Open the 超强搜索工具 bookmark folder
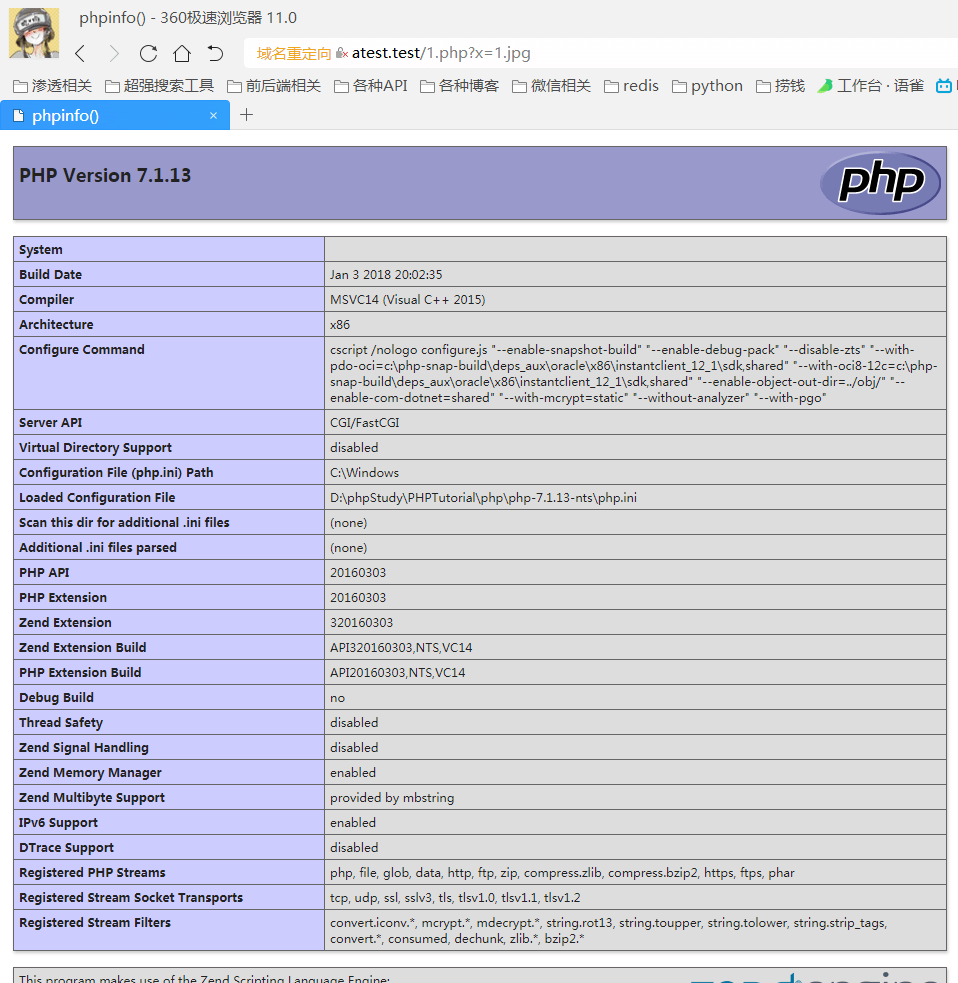 [159, 86]
